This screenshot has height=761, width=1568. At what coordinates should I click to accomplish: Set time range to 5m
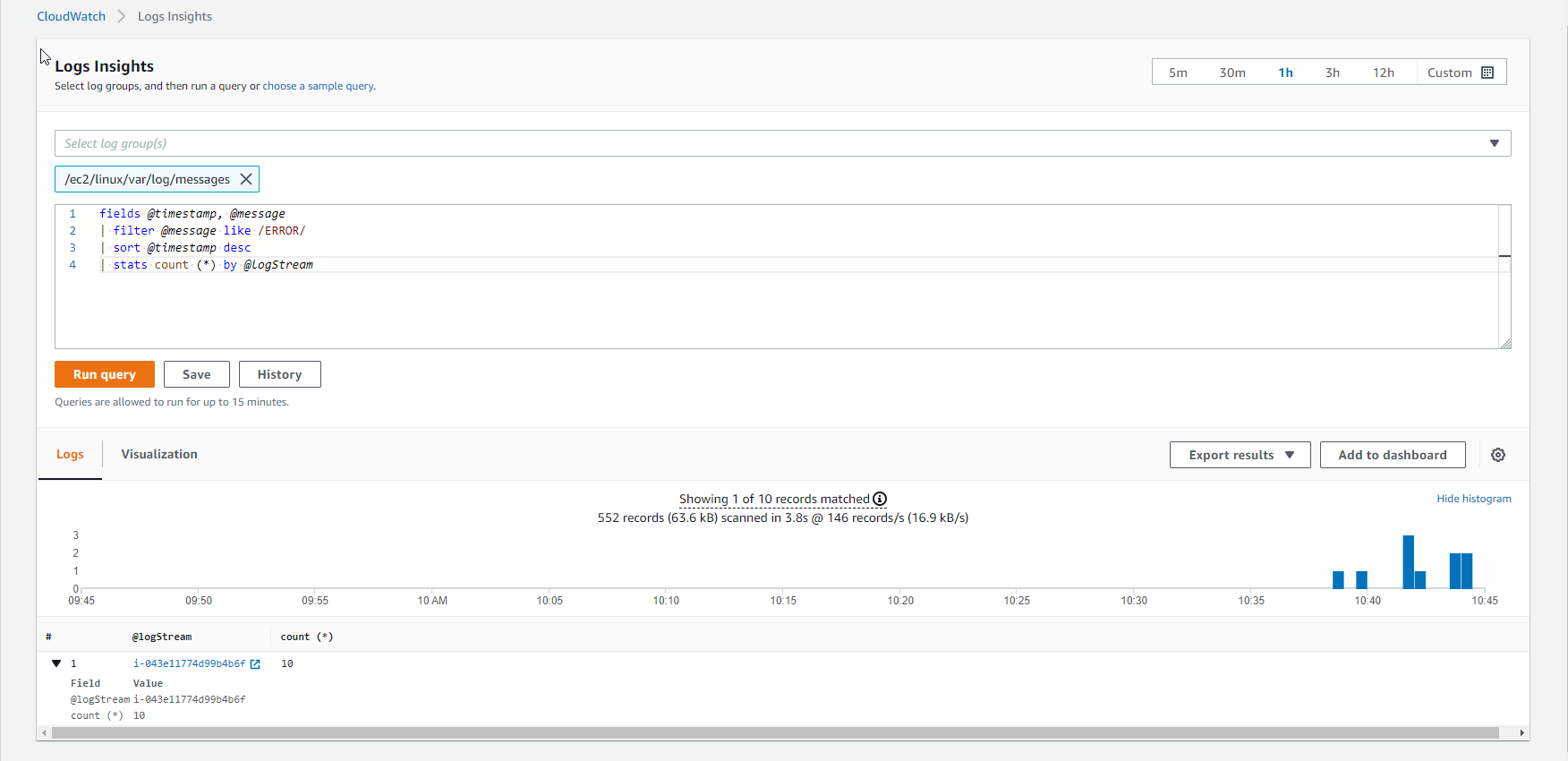[x=1178, y=73]
